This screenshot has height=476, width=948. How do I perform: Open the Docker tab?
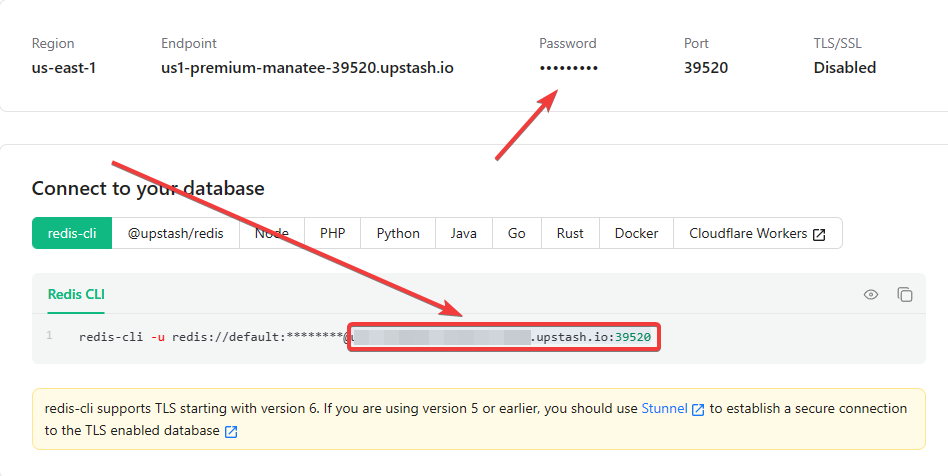coord(636,233)
